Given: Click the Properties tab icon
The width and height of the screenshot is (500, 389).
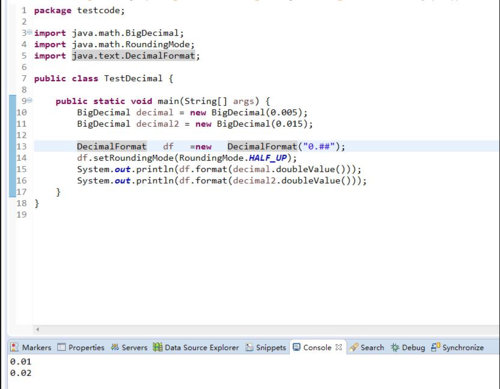Looking at the screenshot, I should pos(61,347).
